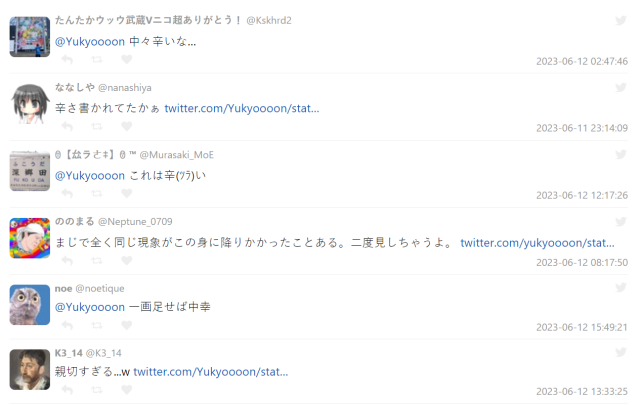Click @Yukyoooon mention in noetique tweet
The height and width of the screenshot is (405, 640).
(90, 307)
